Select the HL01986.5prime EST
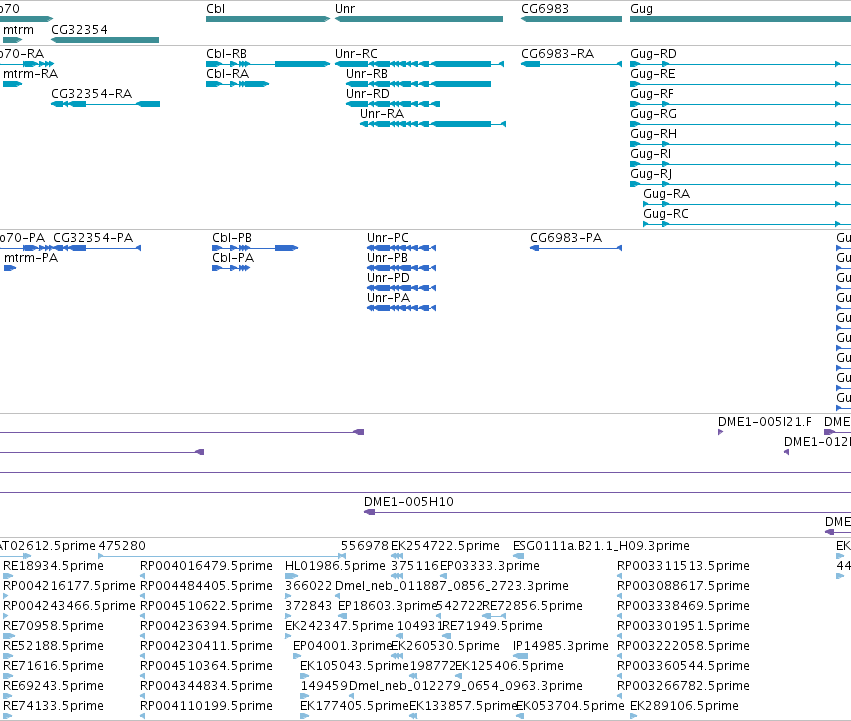 291,576
